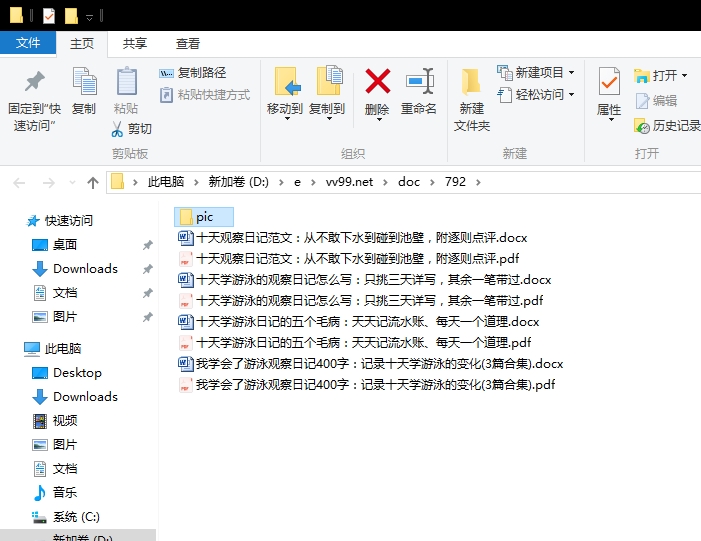Cut selection with scissors 剪切
The image size is (701, 541).
[x=131, y=129]
